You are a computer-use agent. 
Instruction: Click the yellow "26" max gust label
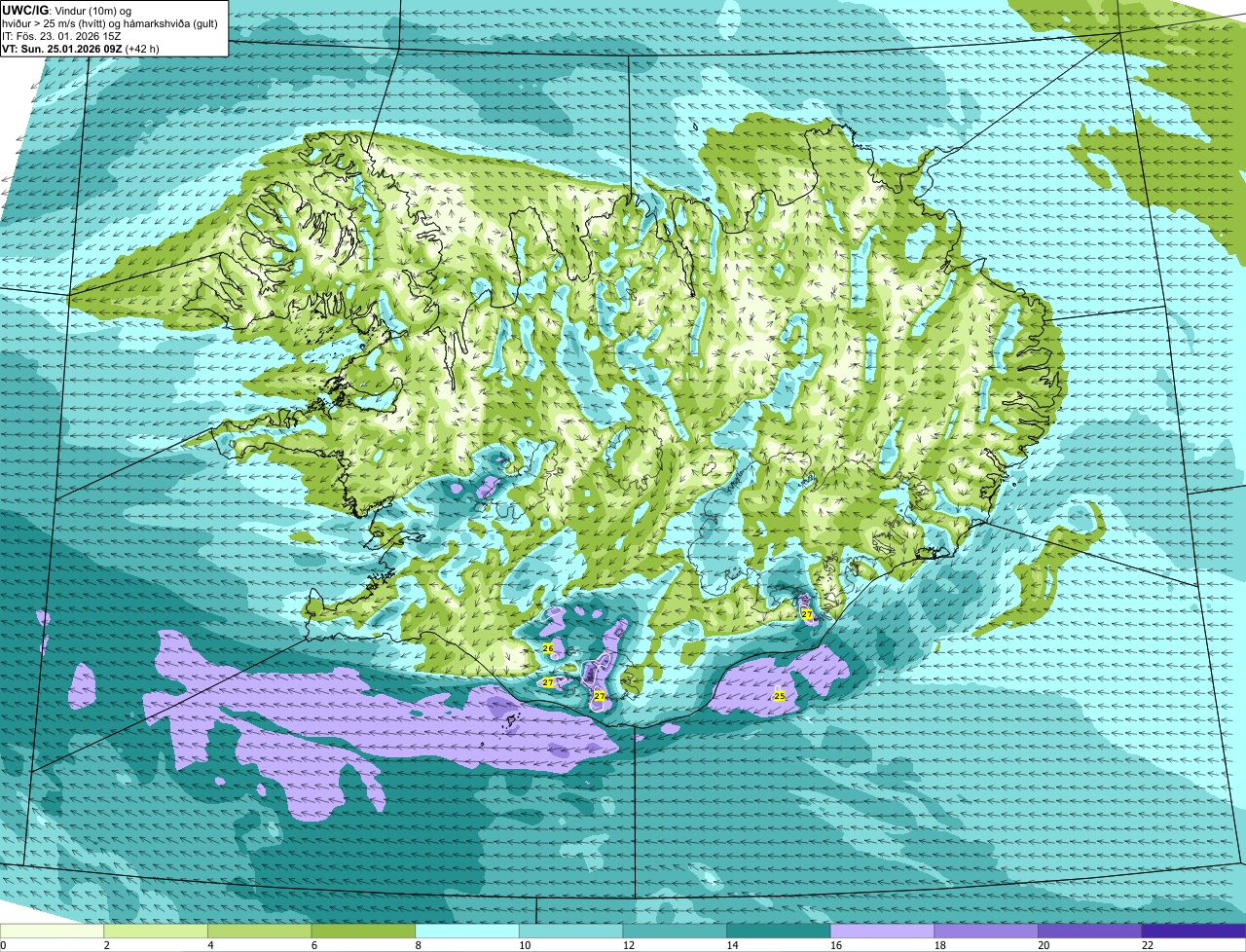[548, 648]
